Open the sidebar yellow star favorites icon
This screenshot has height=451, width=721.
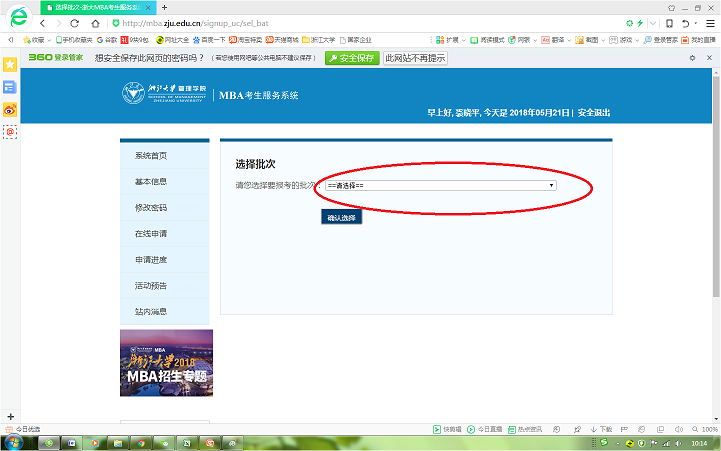click(10, 65)
